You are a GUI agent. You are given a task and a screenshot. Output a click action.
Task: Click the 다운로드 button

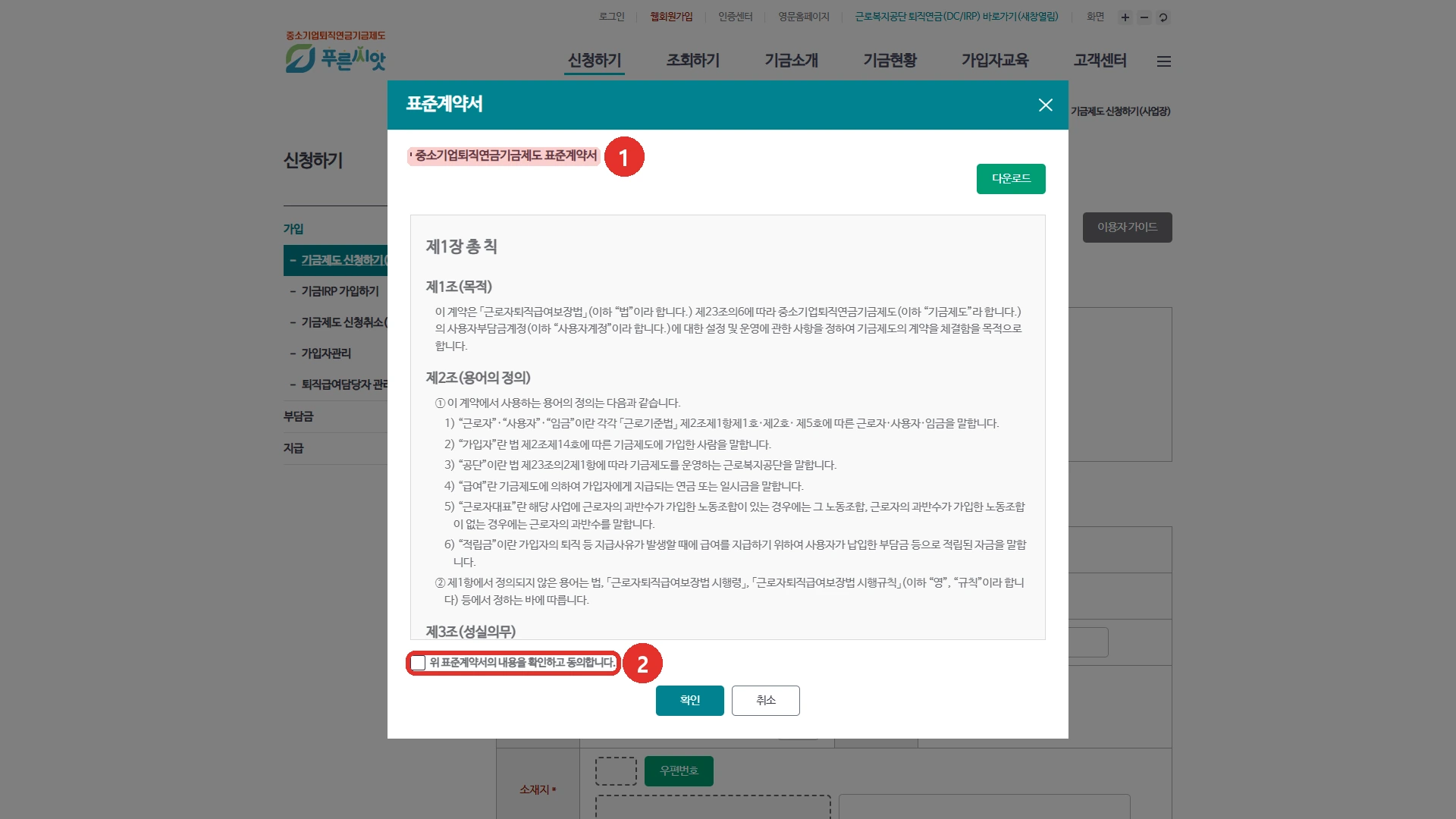(1011, 179)
